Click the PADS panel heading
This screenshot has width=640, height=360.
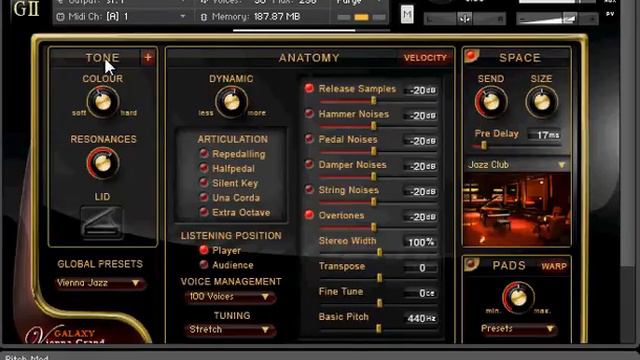(x=509, y=266)
